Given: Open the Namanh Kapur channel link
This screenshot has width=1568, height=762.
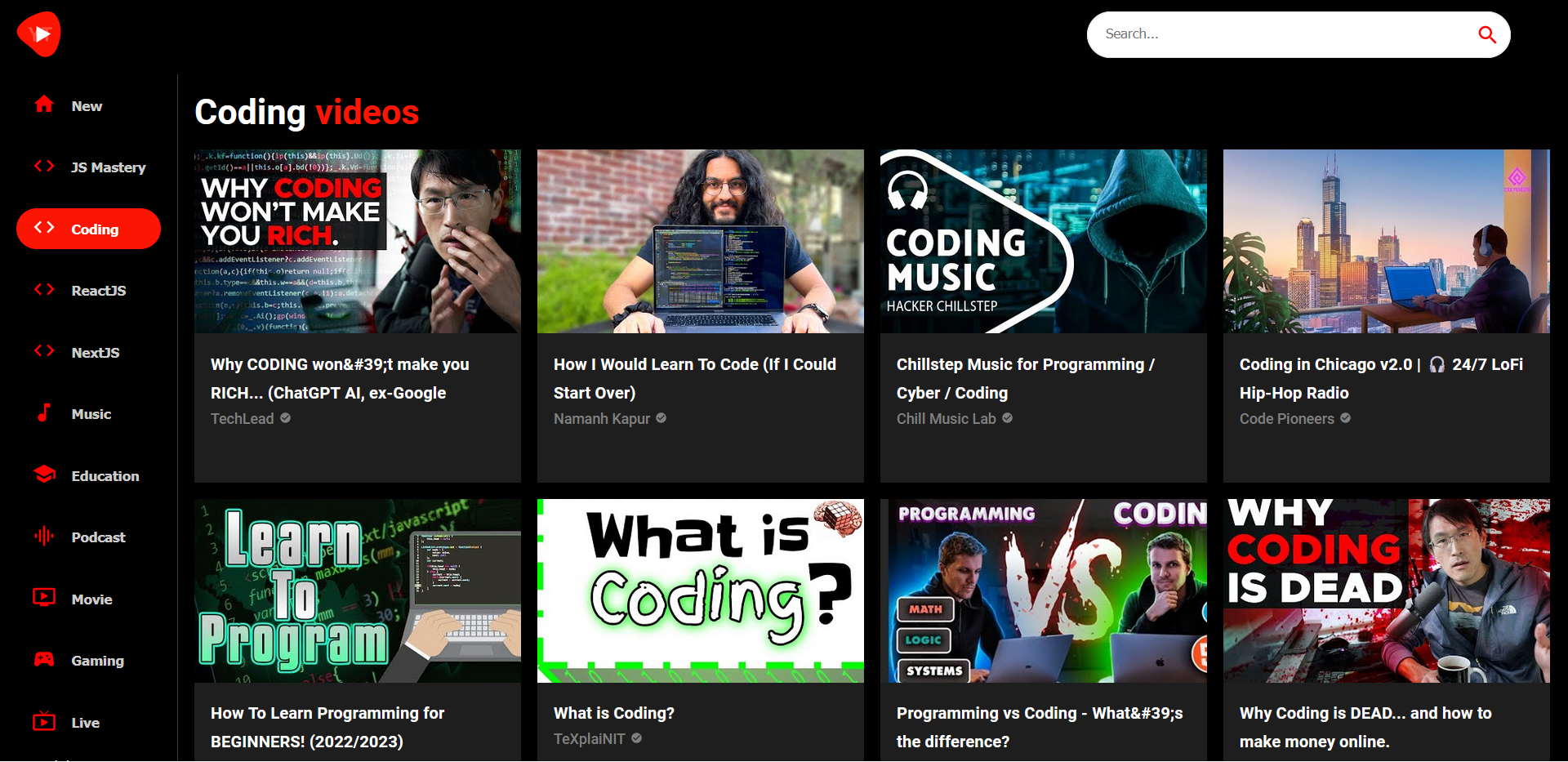Looking at the screenshot, I should click(603, 418).
